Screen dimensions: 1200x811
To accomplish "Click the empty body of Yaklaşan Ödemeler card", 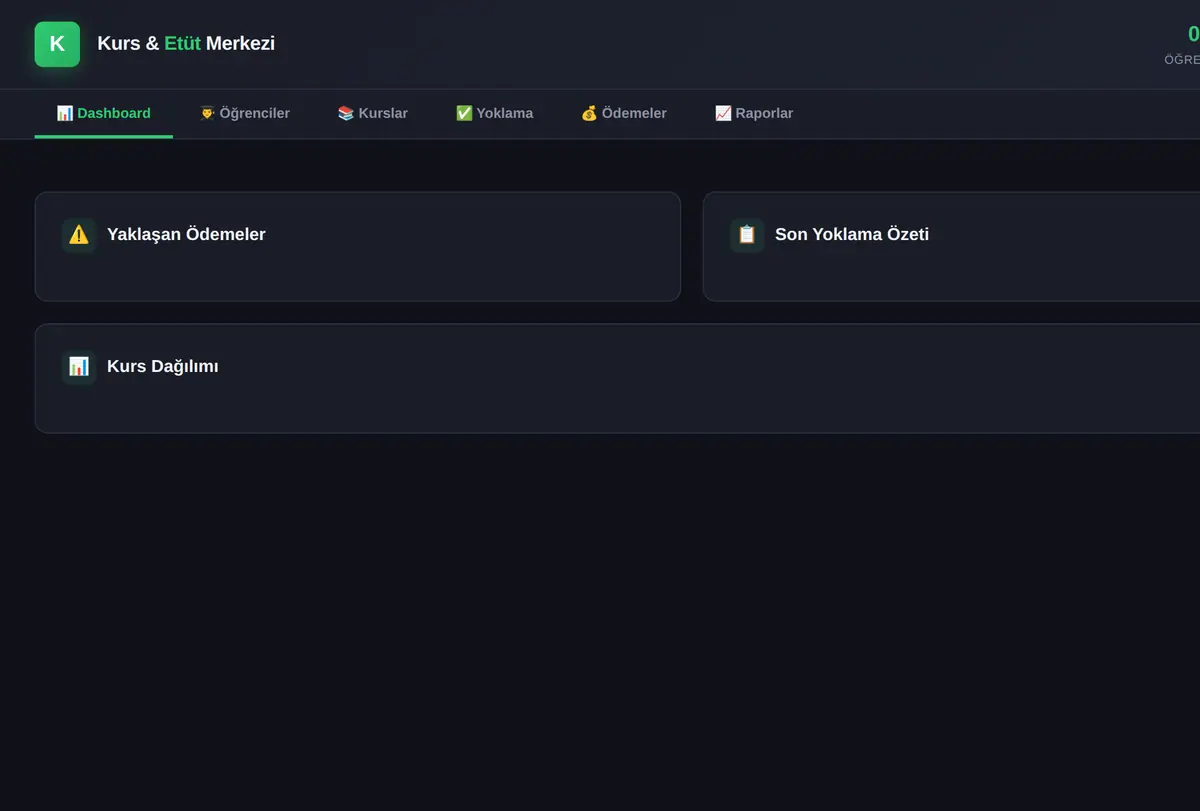I will [x=358, y=278].
